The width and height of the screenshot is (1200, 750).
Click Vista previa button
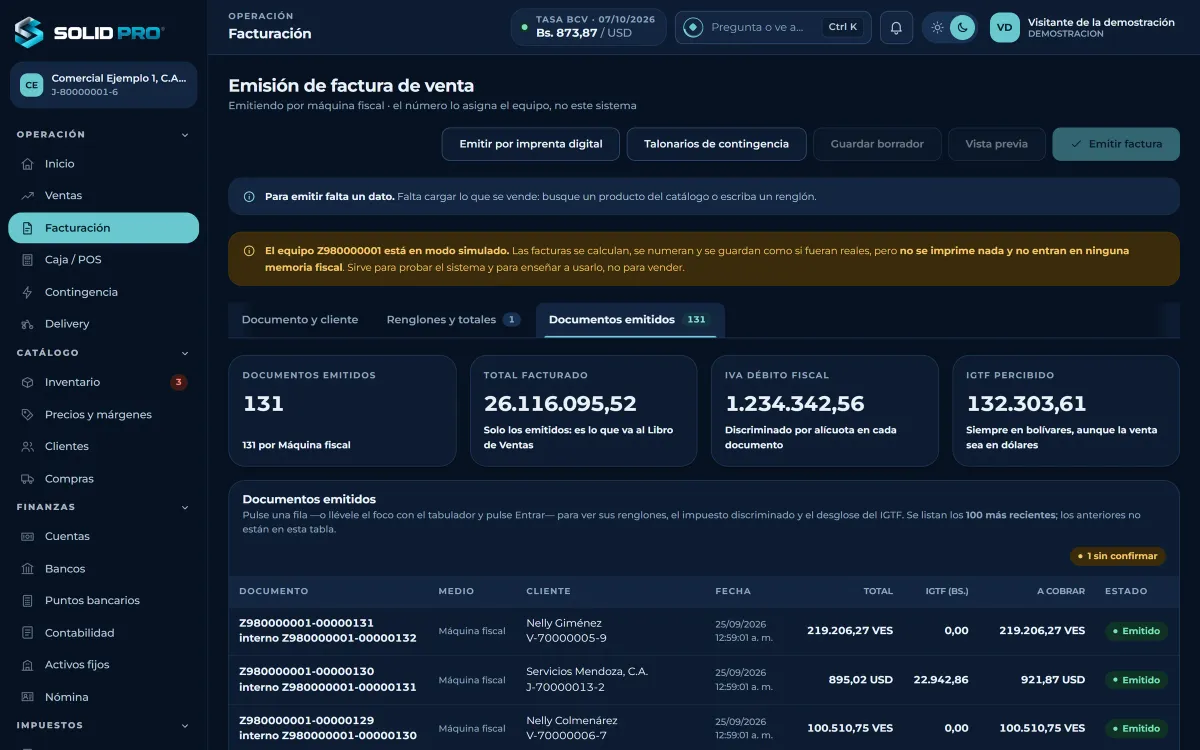point(996,144)
